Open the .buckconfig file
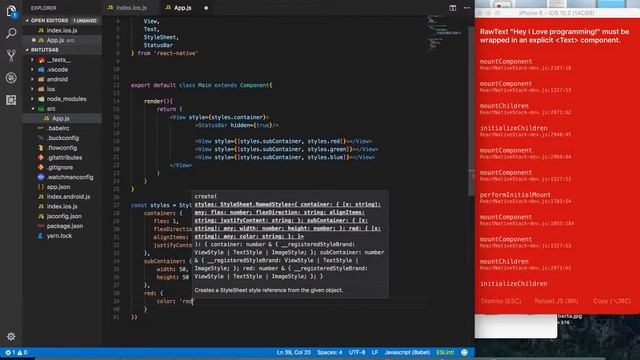This screenshot has width=640, height=360. tap(62, 138)
